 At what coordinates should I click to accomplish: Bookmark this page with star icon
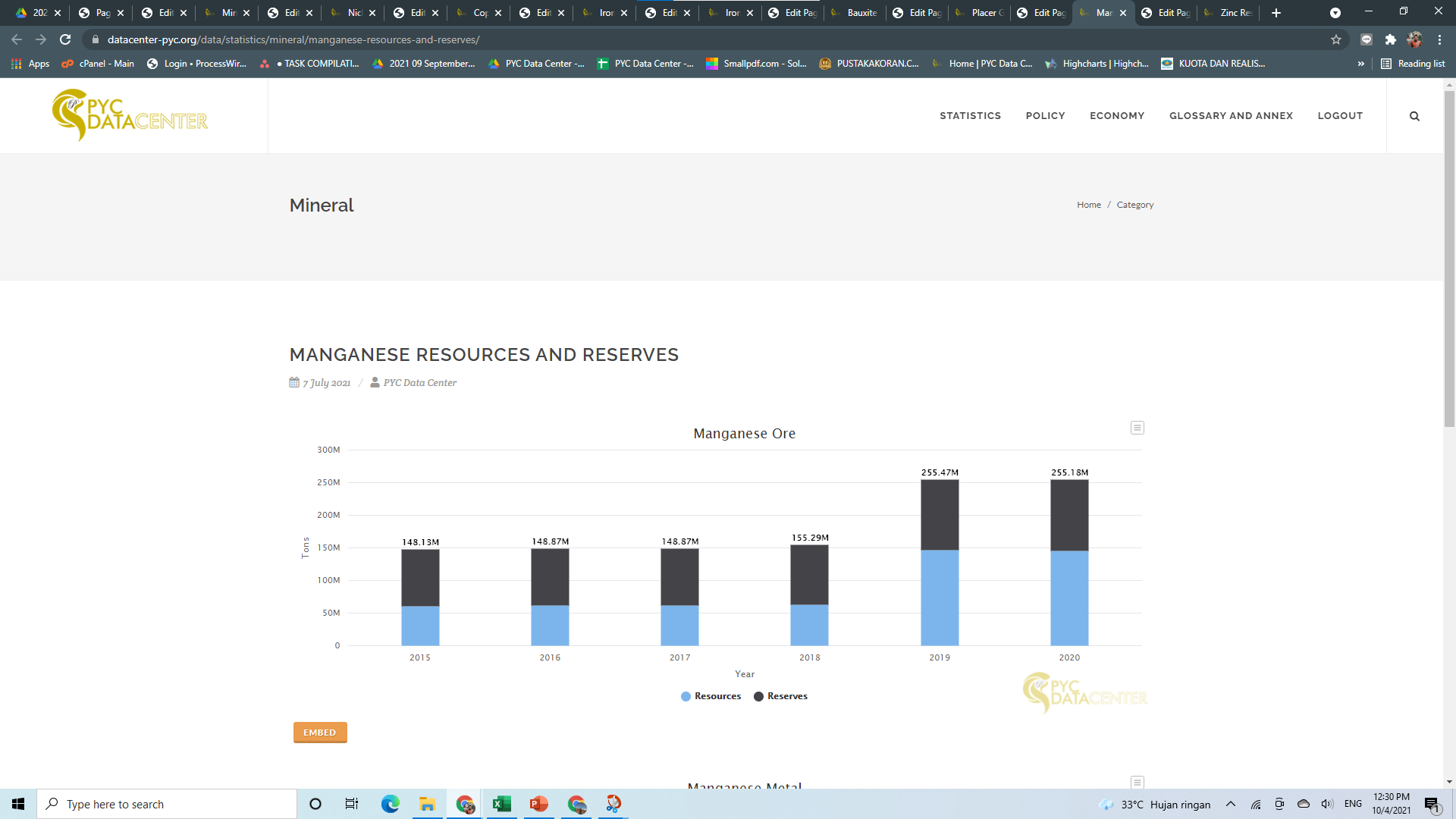1336,39
